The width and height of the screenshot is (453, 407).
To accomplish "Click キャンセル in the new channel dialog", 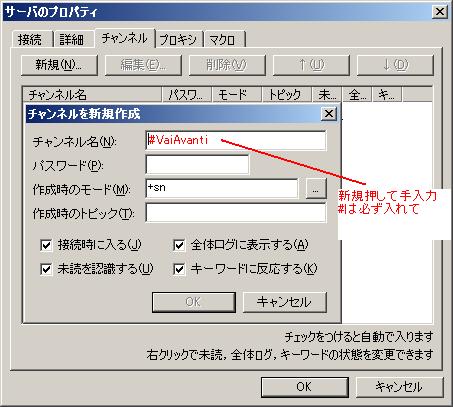I will [x=285, y=302].
